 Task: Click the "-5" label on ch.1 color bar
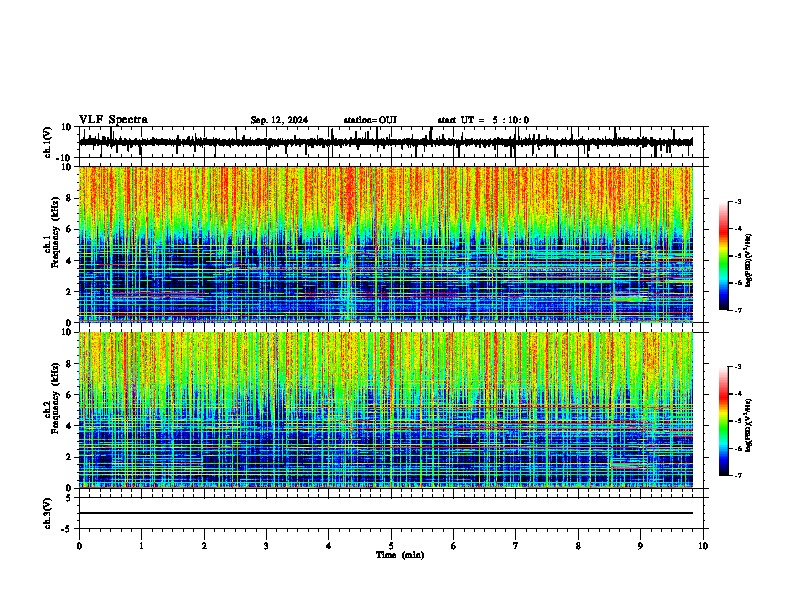pos(738,256)
